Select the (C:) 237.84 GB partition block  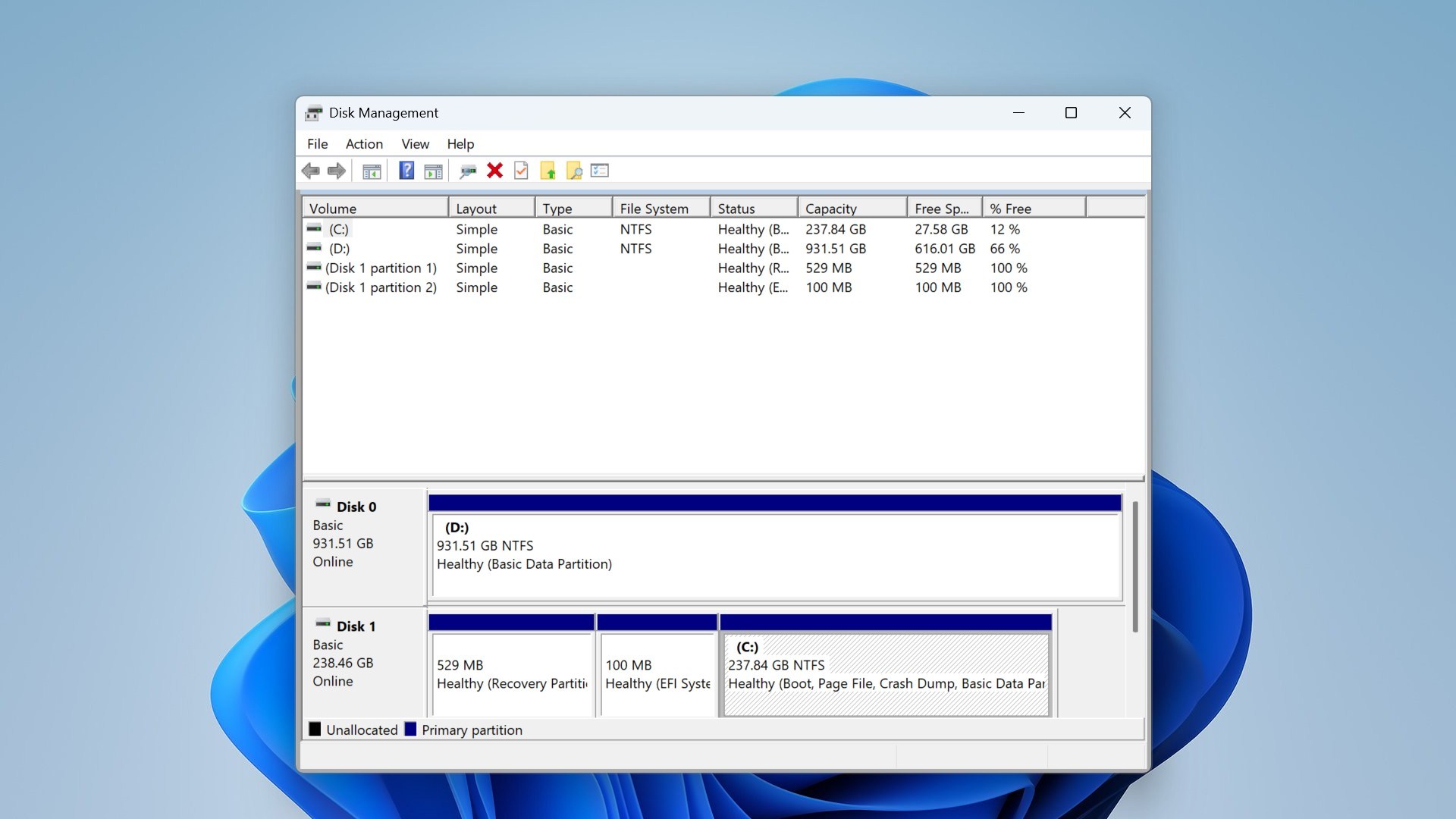click(x=886, y=665)
